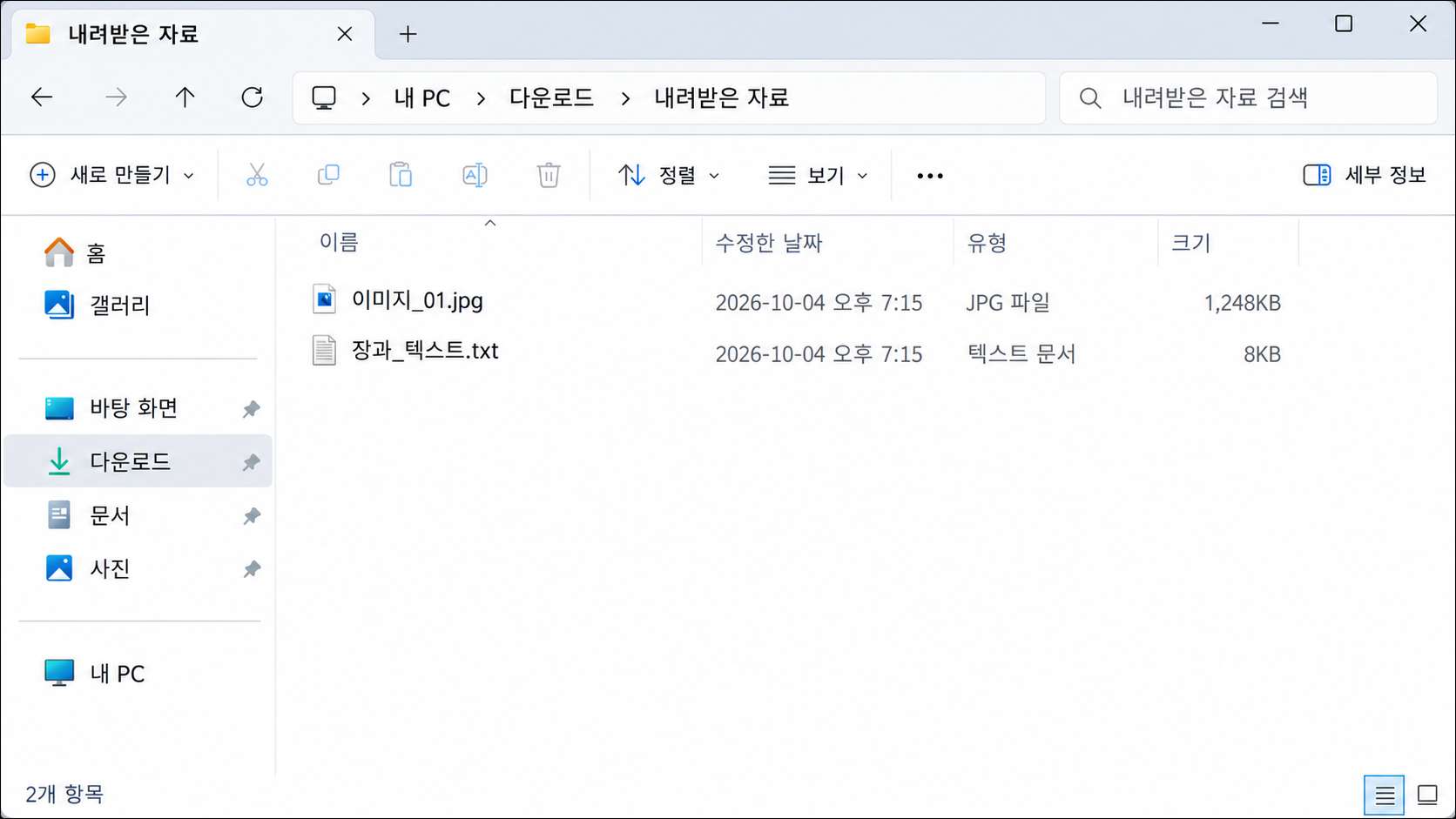Screen dimensions: 1456x819
Task: Sort by 크기 column header
Action: 1191,243
